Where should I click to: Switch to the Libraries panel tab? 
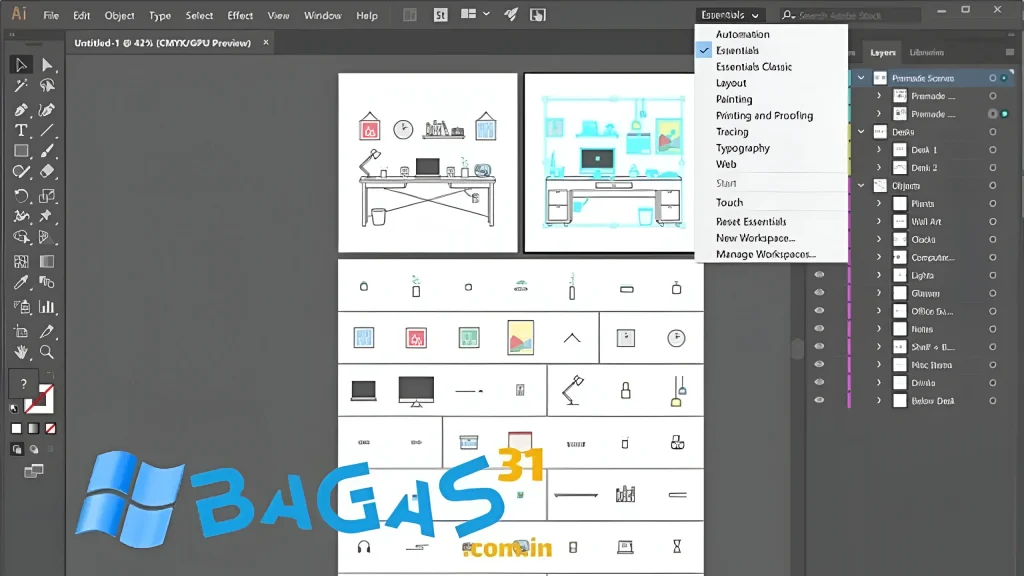926,52
